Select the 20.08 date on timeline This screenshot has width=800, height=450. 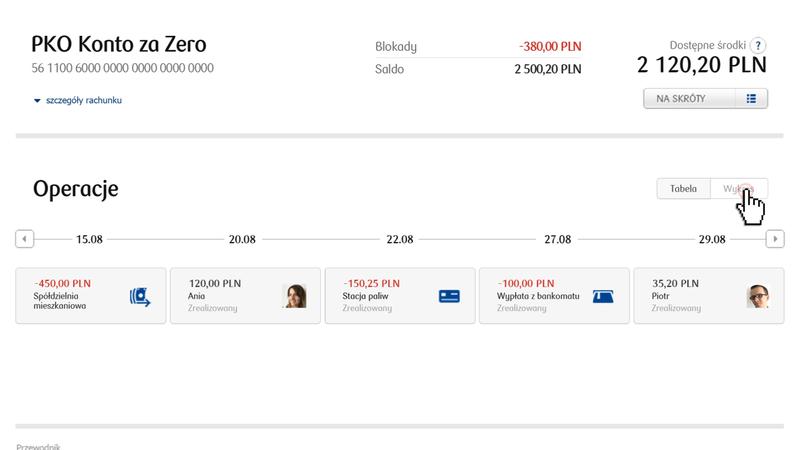[243, 240]
